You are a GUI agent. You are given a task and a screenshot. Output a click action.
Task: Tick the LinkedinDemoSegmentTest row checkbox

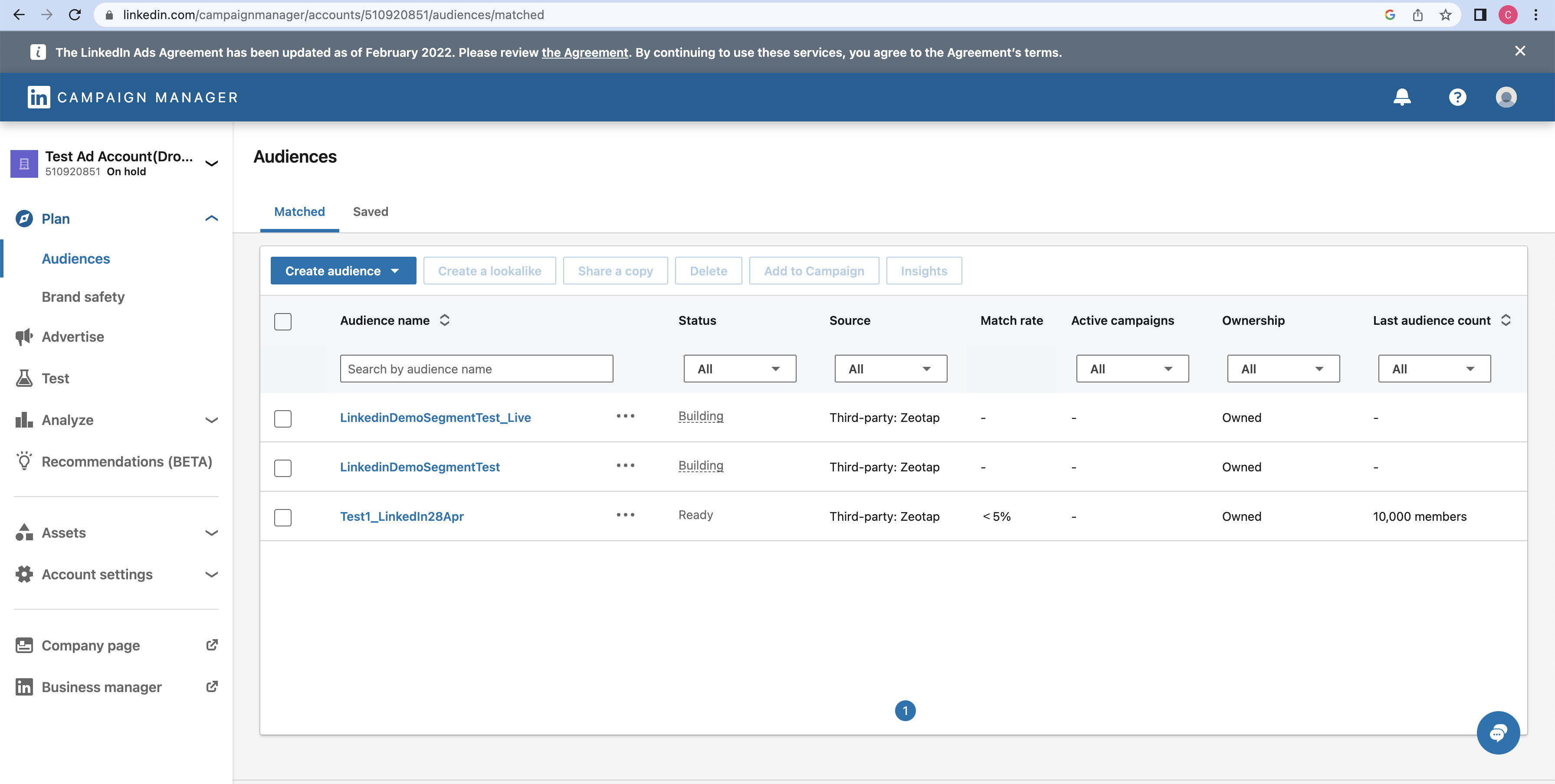pyautogui.click(x=282, y=467)
